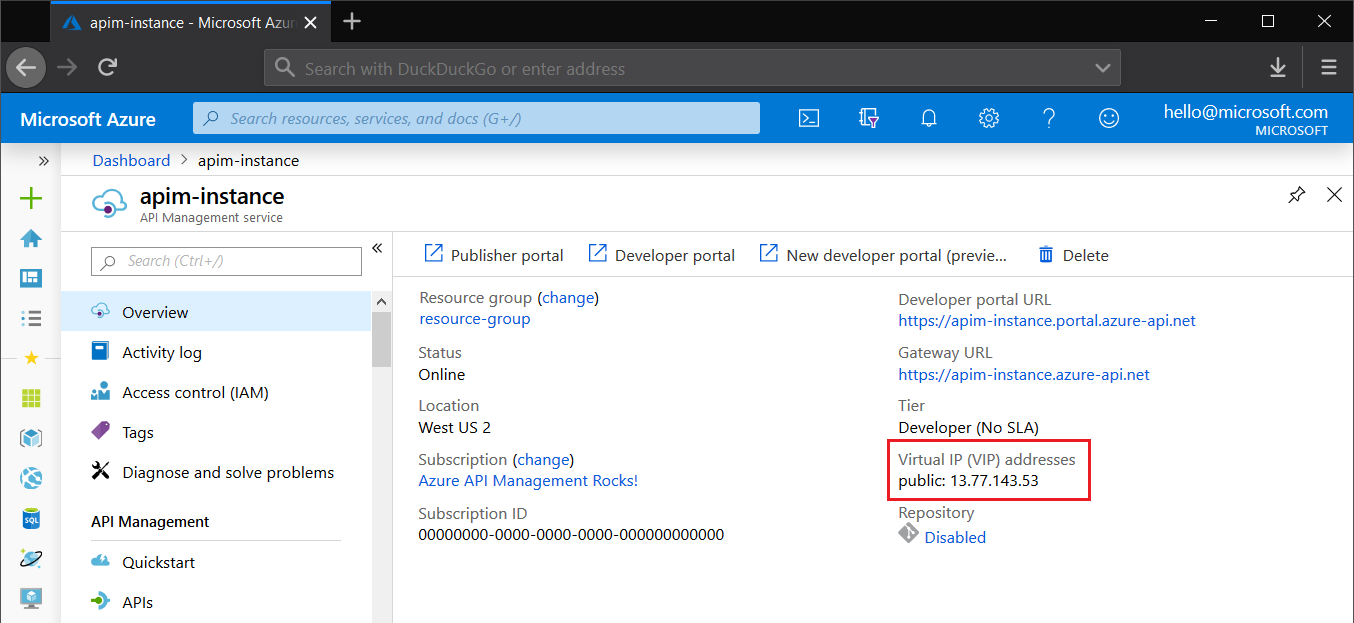
Task: Open a new browser tab
Action: click(352, 21)
